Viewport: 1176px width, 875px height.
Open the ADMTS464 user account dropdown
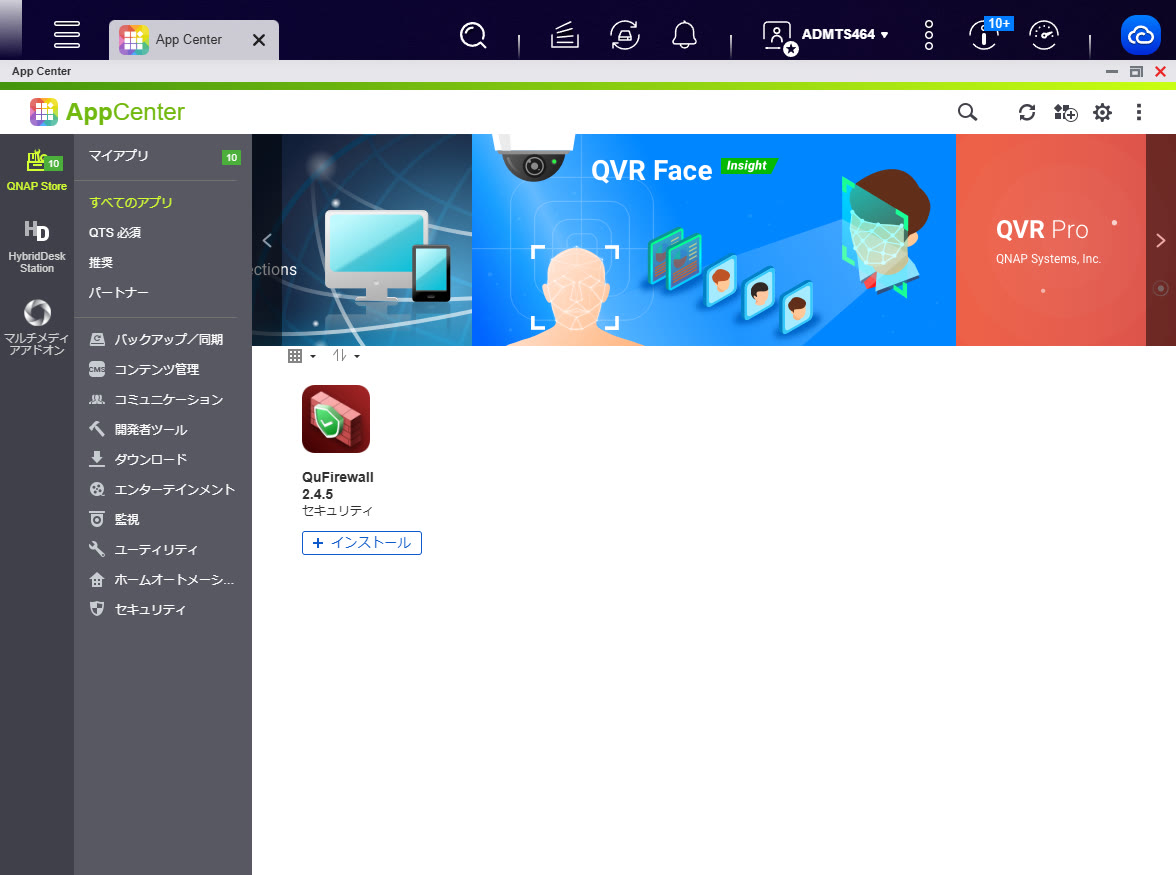coord(825,35)
